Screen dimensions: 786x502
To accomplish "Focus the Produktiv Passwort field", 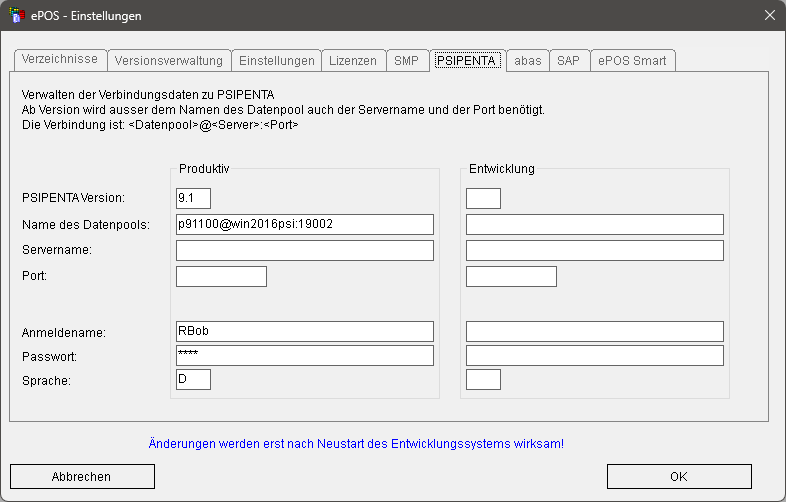I will click(305, 355).
